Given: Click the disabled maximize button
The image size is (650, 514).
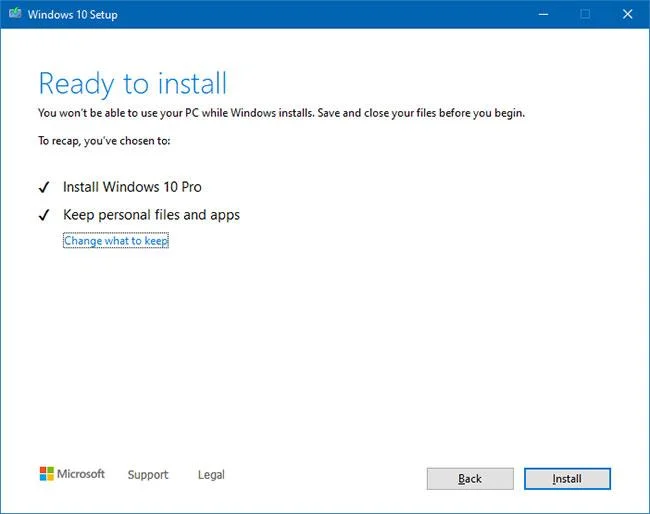Looking at the screenshot, I should click(x=585, y=14).
